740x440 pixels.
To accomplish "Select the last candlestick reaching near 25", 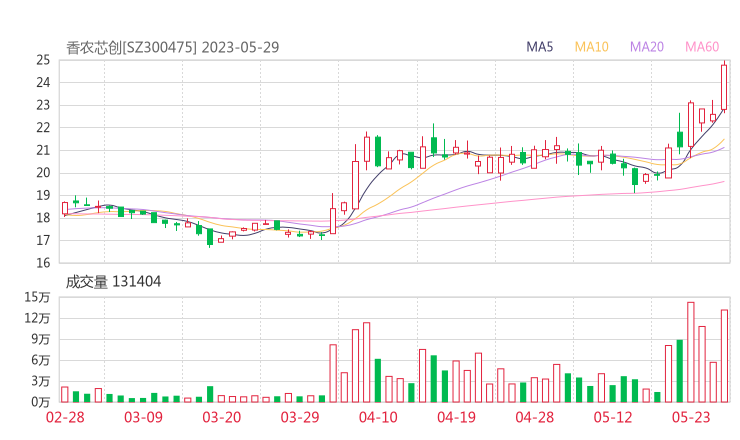I will click(724, 87).
